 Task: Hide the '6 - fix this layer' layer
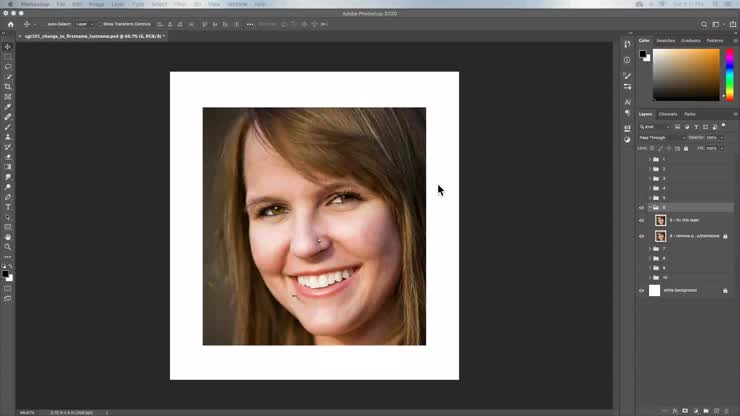coord(641,221)
